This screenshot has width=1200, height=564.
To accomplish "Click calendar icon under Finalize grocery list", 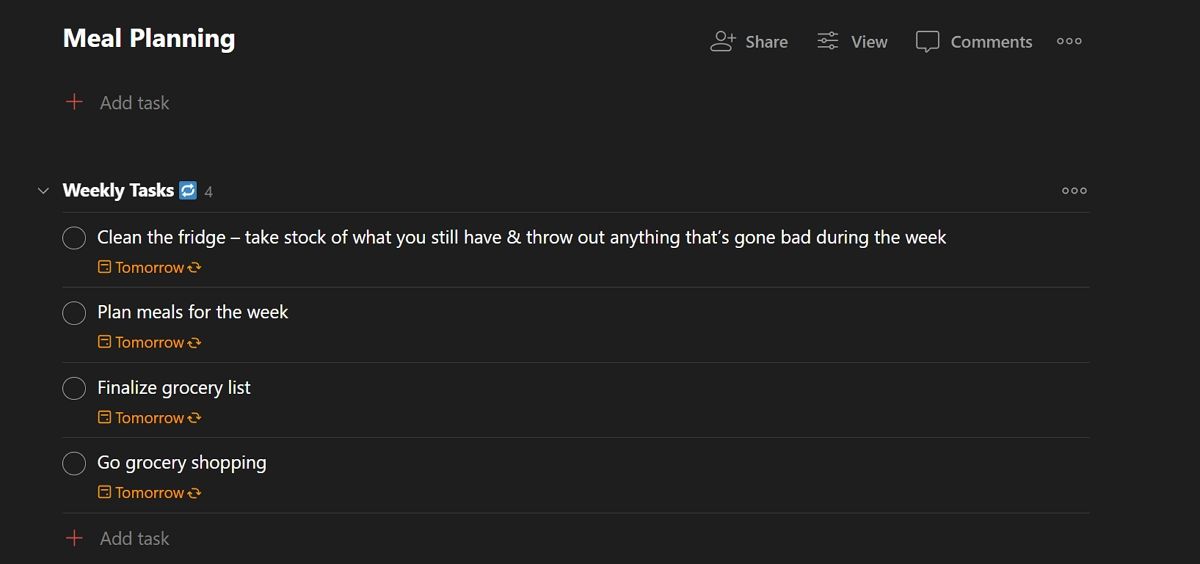I will pos(104,418).
